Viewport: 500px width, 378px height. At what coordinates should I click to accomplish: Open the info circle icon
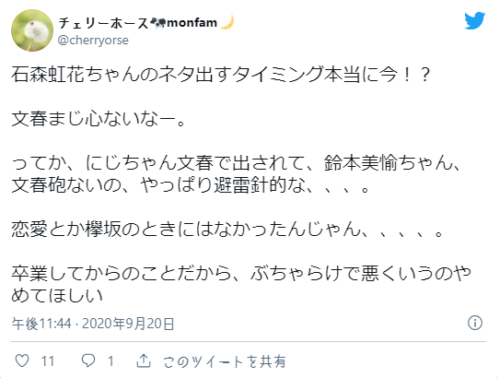(475, 323)
